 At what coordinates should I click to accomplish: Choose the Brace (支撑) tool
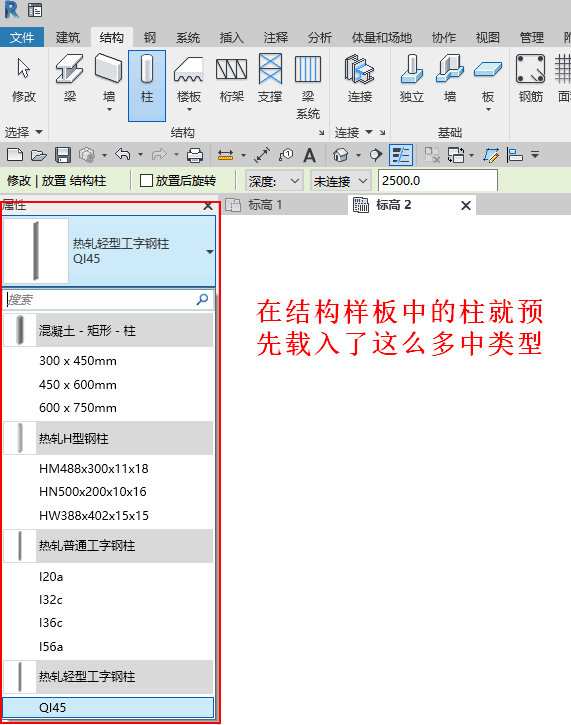coord(270,80)
